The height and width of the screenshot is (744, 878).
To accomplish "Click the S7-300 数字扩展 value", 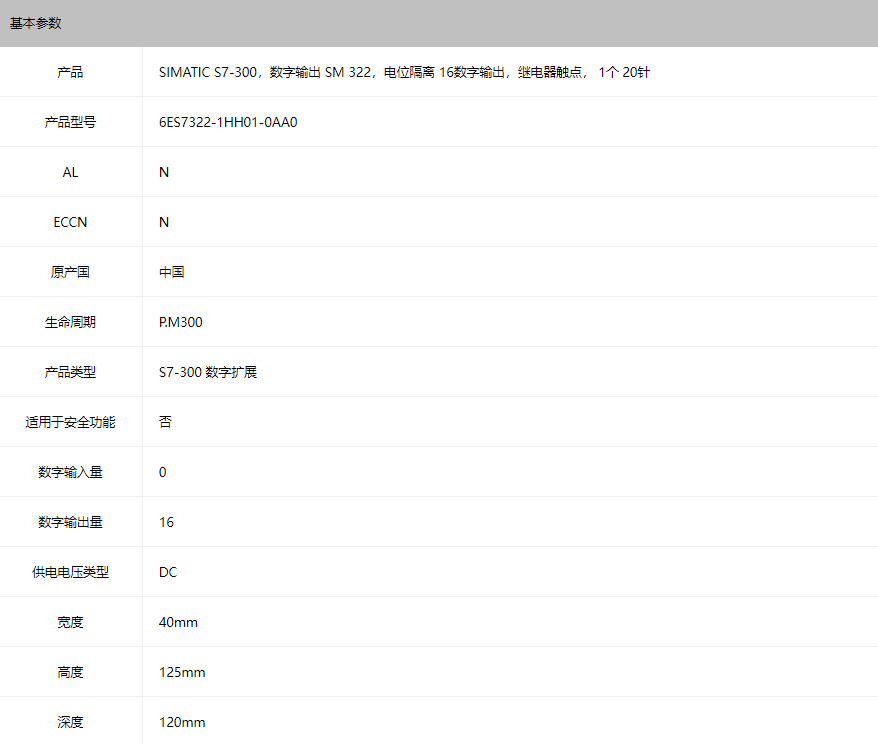I will pos(208,372).
